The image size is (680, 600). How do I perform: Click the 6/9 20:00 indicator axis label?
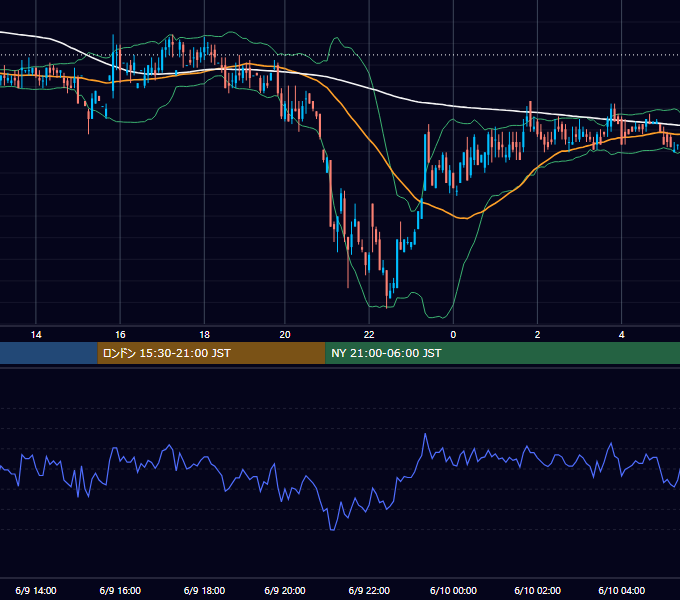tap(285, 590)
